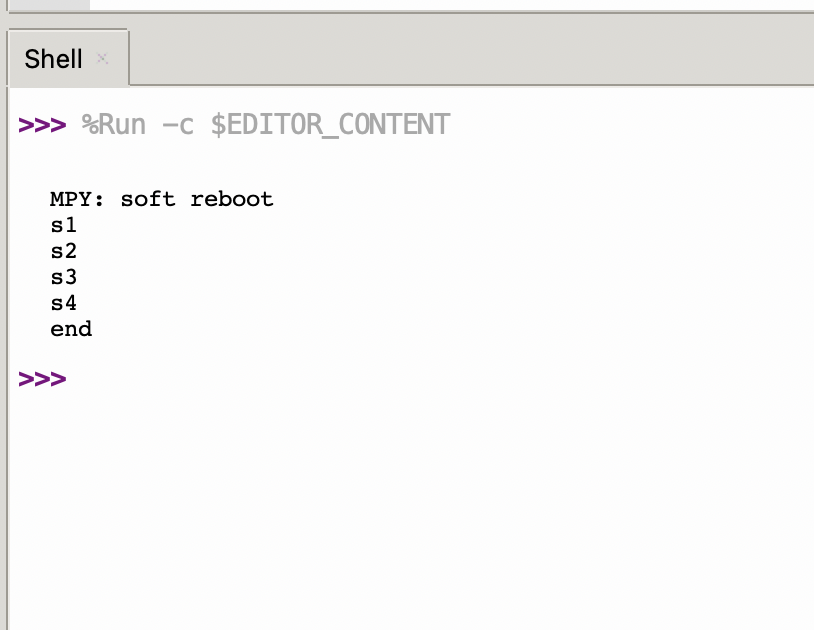
Task: Click the 'end' output line
Action: pos(71,328)
